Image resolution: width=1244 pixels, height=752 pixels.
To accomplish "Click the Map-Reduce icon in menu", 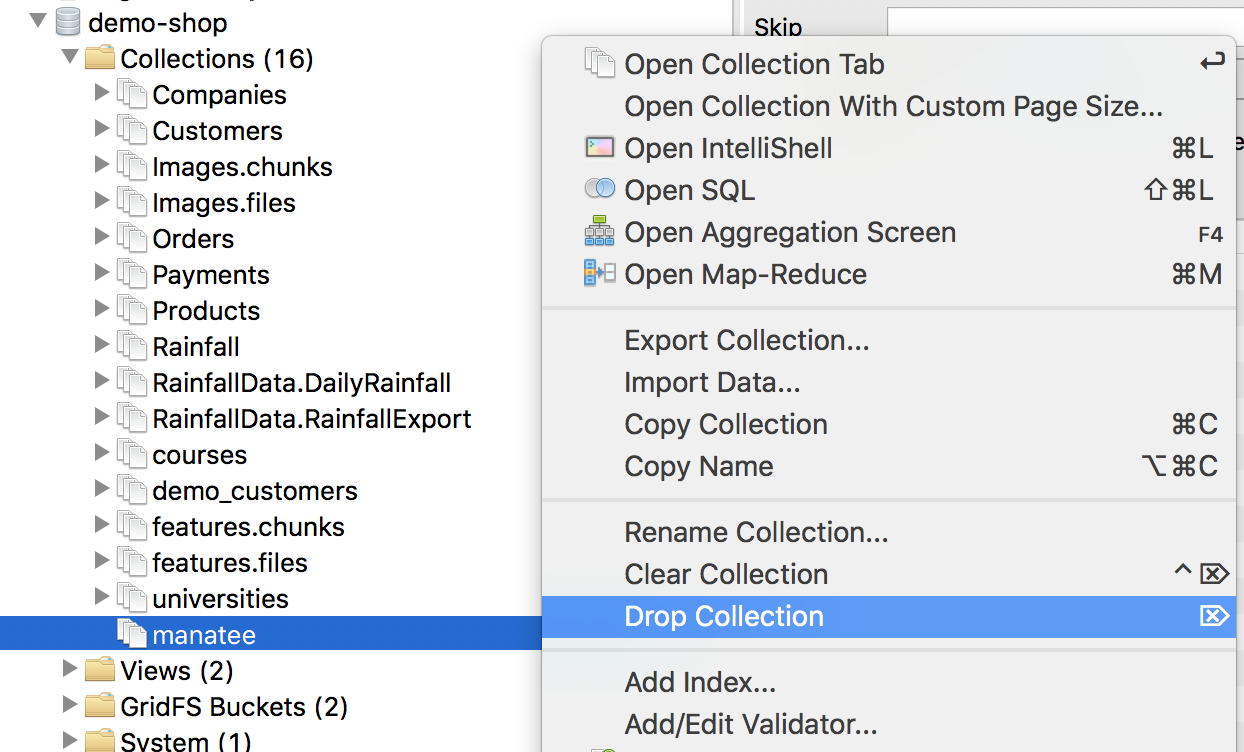I will [x=599, y=274].
